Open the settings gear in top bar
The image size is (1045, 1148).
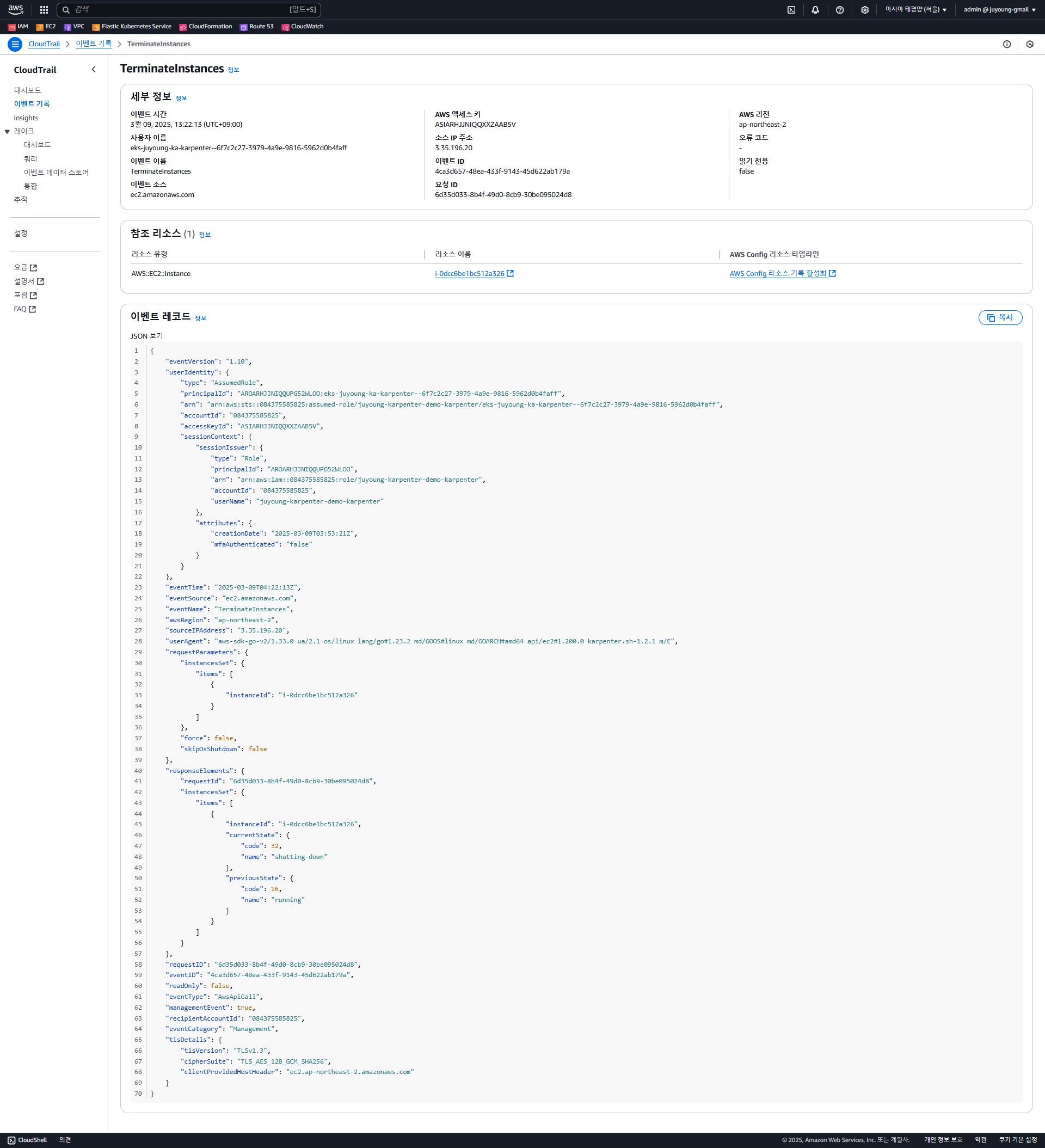pyautogui.click(x=864, y=10)
